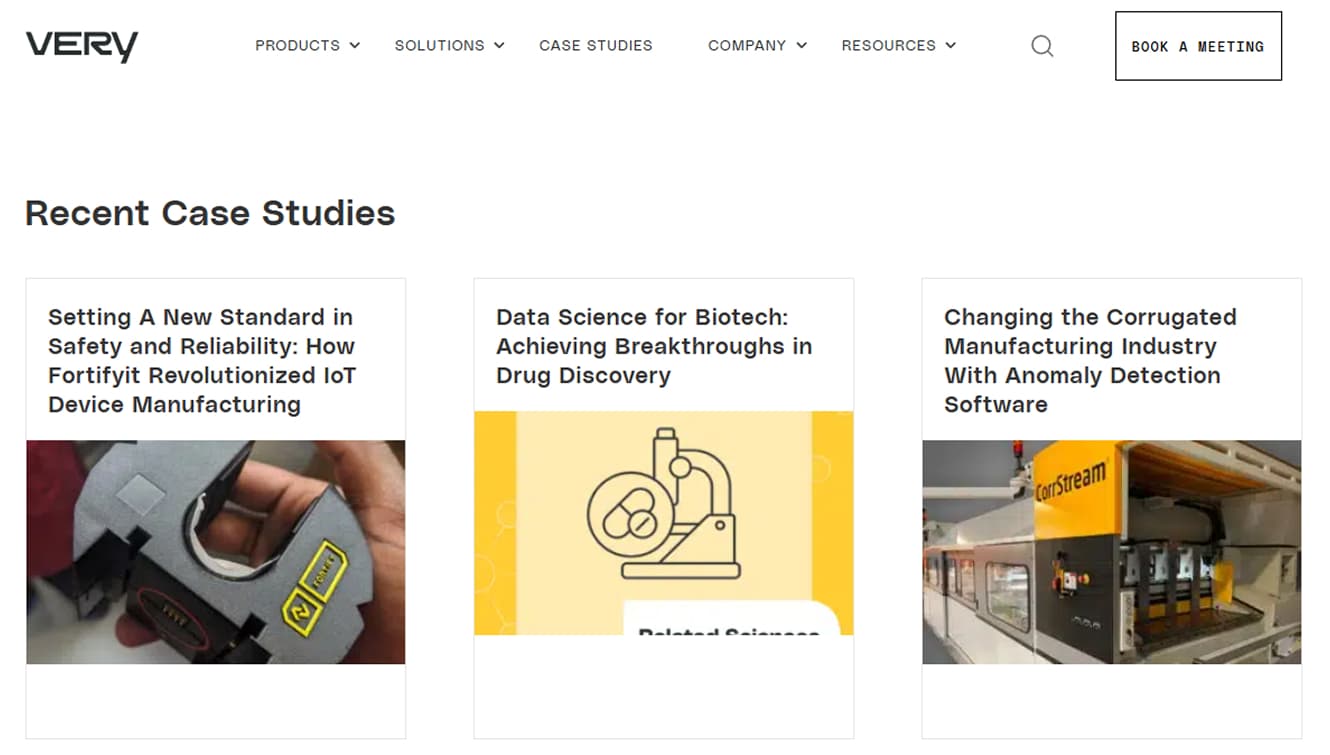Click the CorrStream machine photo thumbnail
This screenshot has width=1330, height=755.
[x=1111, y=552]
